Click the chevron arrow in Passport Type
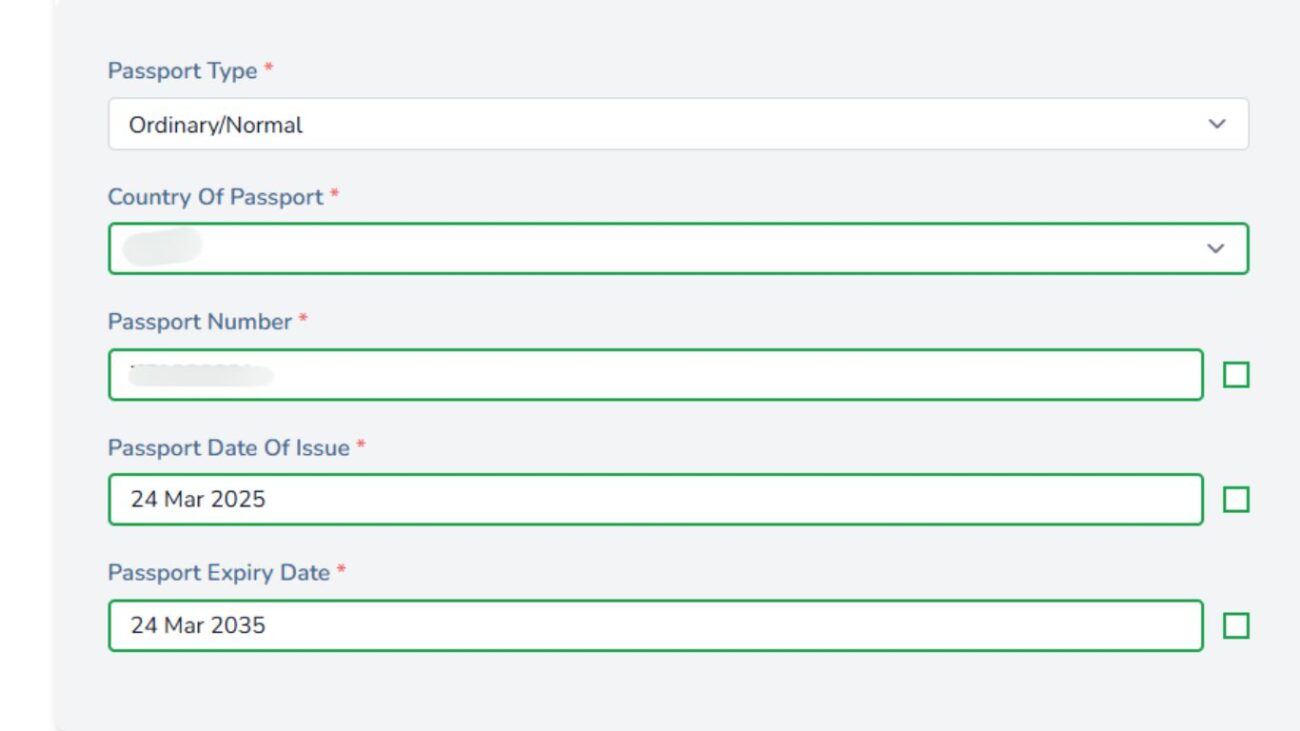This screenshot has width=1300, height=731. [1216, 125]
